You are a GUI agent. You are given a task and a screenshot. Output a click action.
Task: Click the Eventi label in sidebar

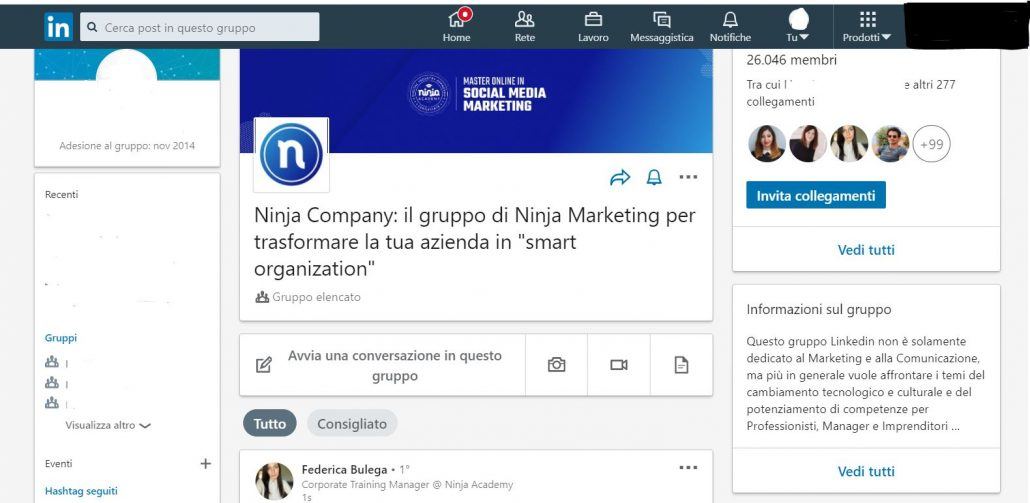pyautogui.click(x=58, y=464)
